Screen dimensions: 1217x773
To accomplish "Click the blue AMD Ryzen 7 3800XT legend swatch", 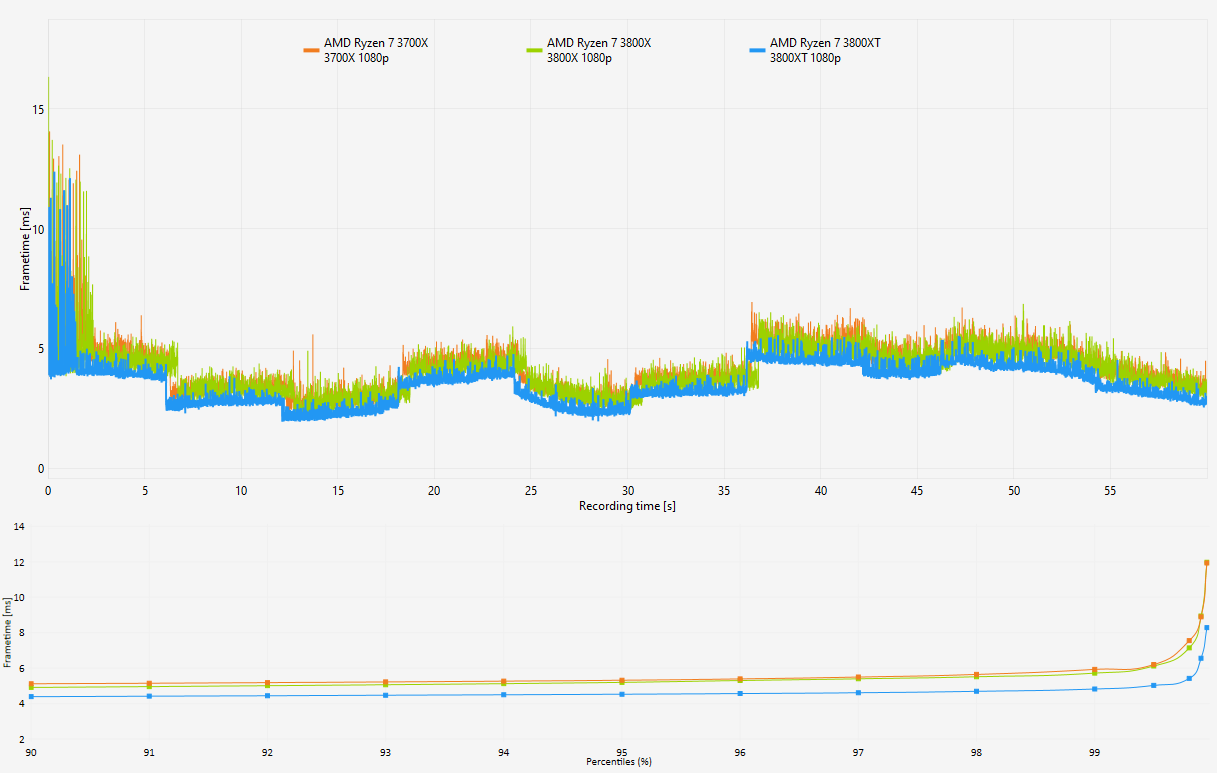I will point(757,49).
